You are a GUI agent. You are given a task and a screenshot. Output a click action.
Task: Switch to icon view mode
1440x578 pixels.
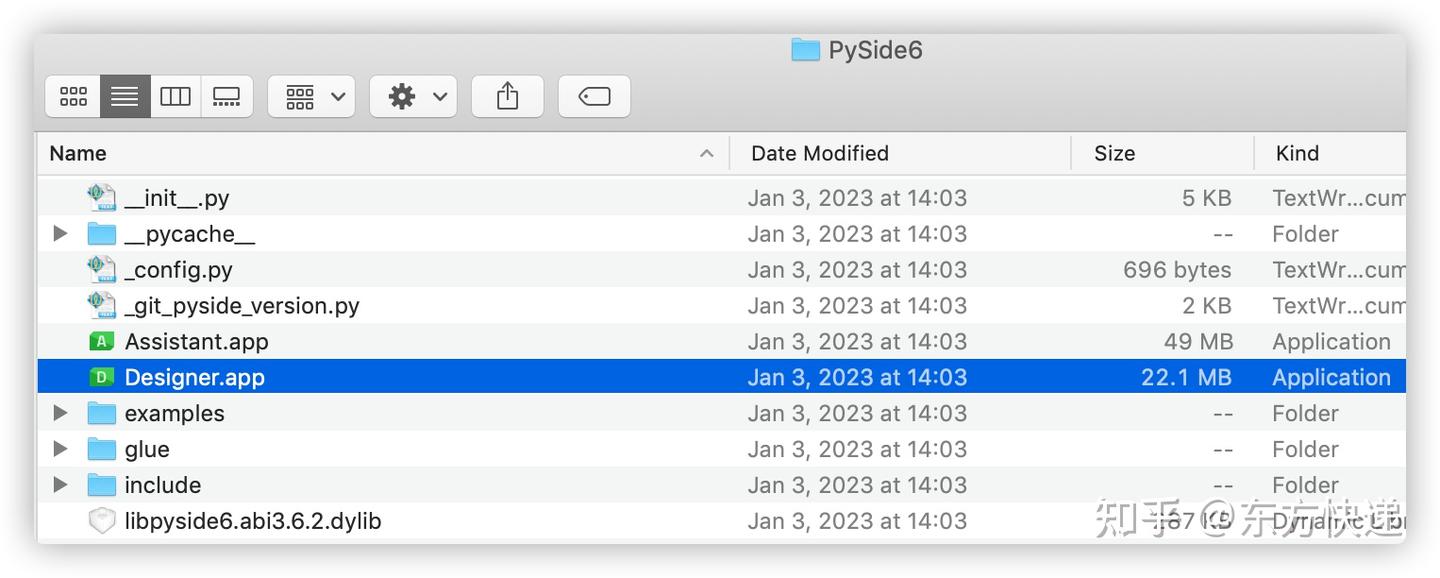click(x=73, y=96)
